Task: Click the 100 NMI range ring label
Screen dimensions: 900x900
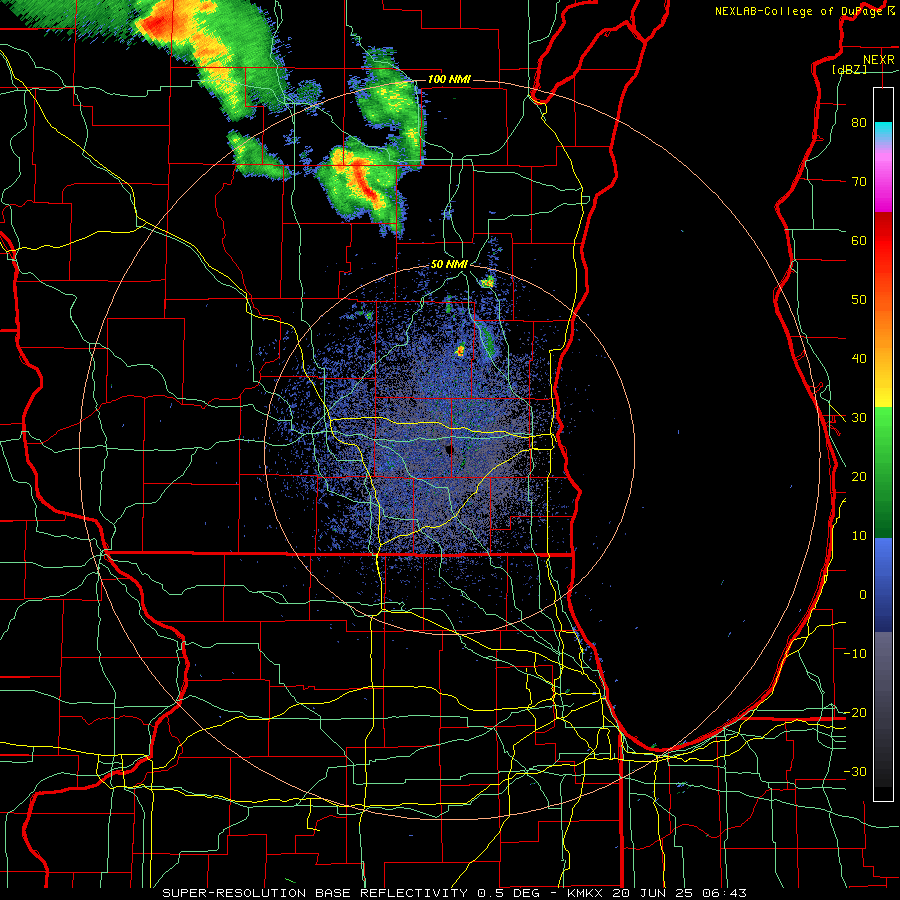Action: click(x=449, y=79)
